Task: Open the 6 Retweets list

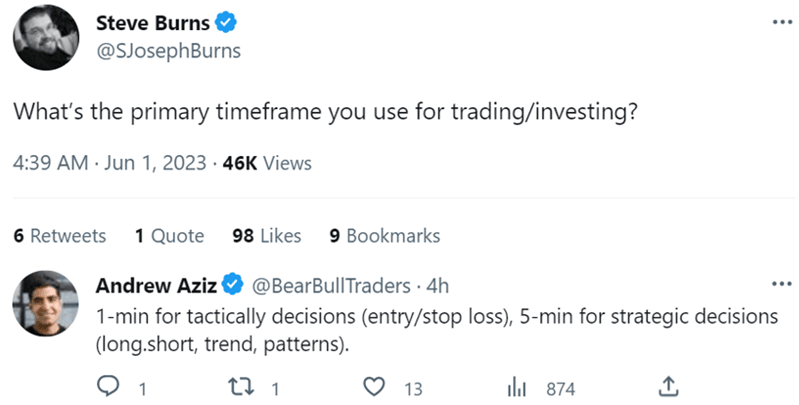Action: point(60,236)
